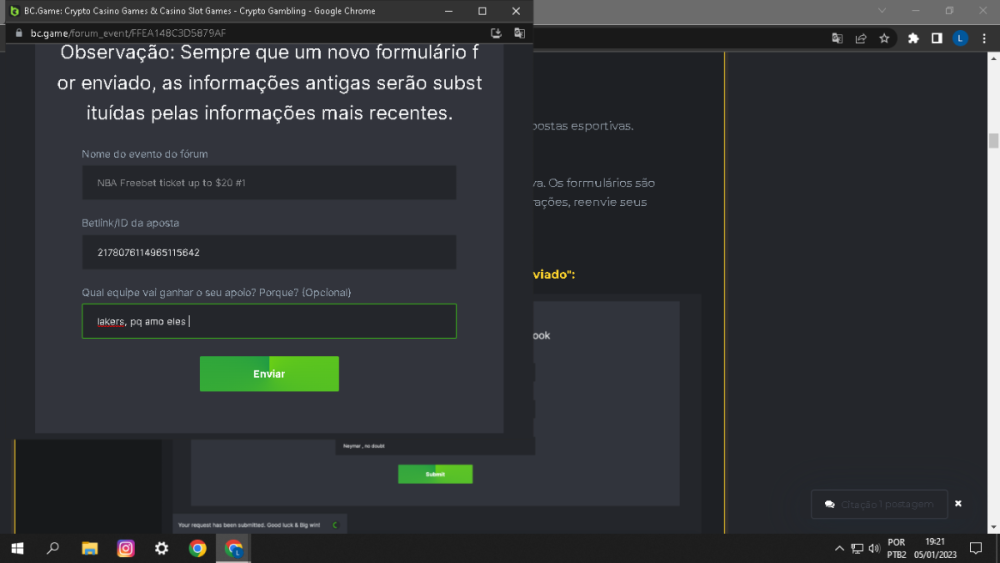Open the Chrome profile avatar L
This screenshot has width=1000, height=563.
coord(960,38)
